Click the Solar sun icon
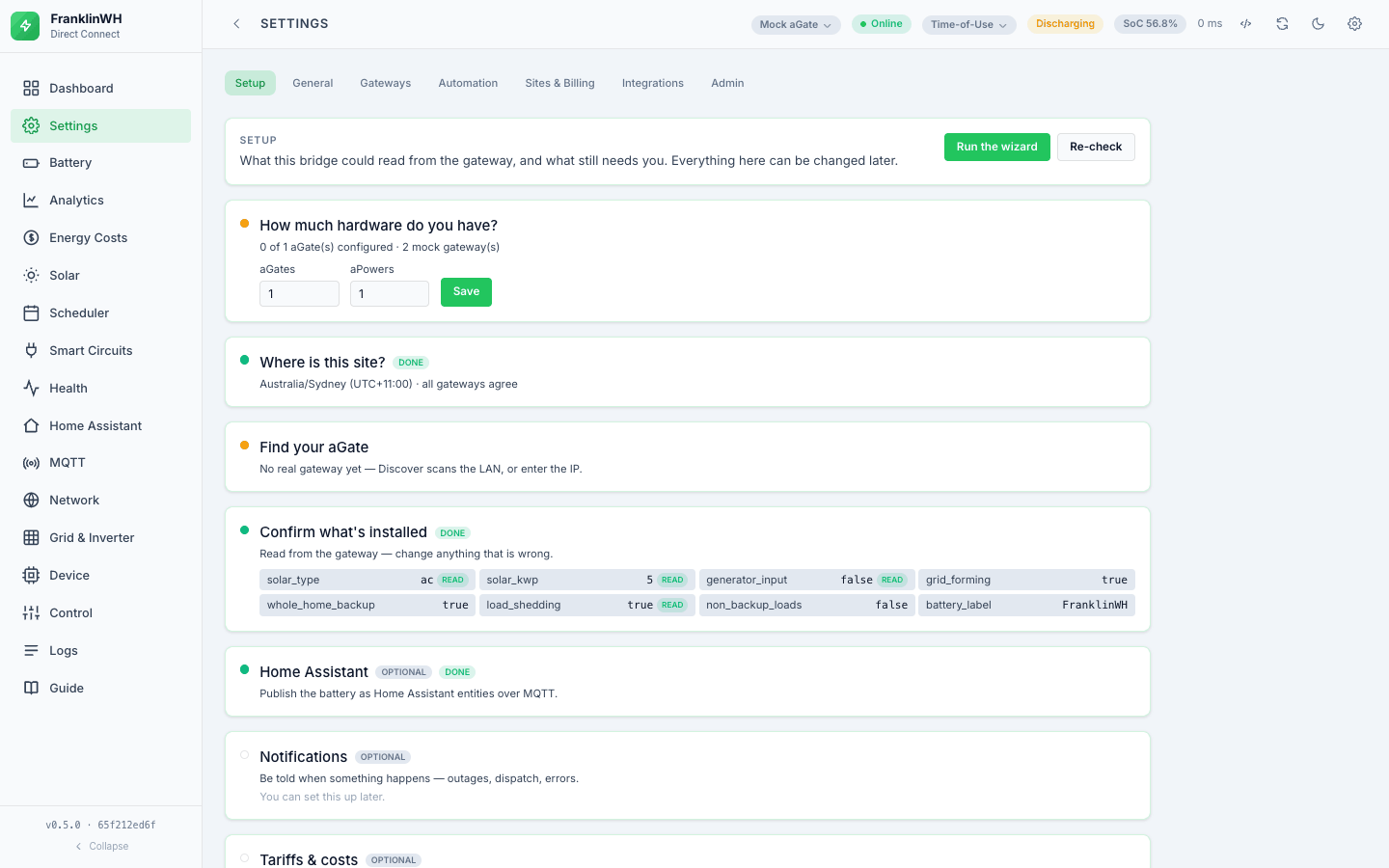The image size is (1389, 868). (31, 276)
